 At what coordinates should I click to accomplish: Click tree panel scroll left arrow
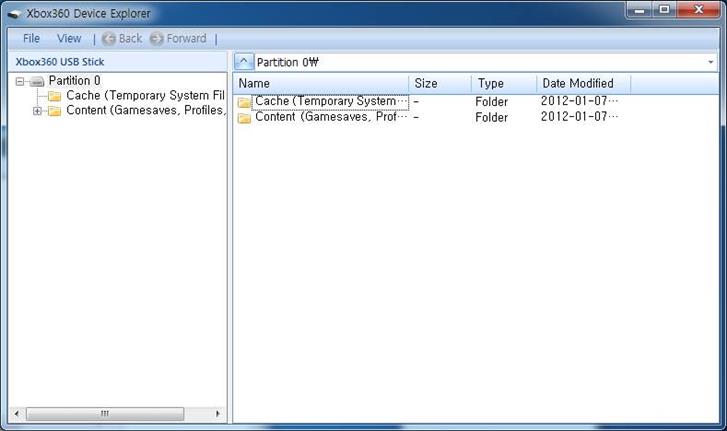[x=17, y=413]
